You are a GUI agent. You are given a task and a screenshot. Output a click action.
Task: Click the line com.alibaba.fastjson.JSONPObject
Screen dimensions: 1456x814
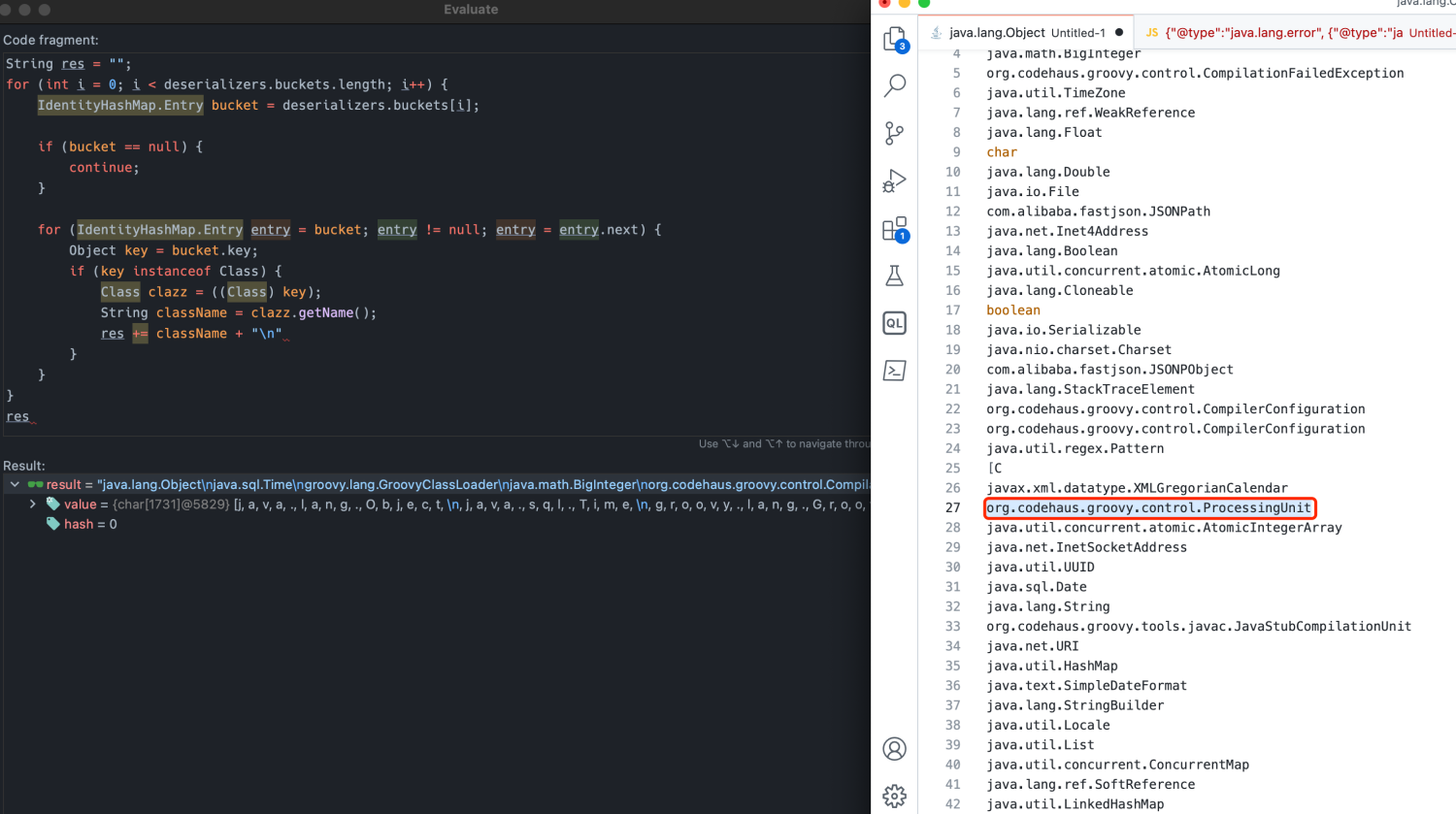tap(1109, 370)
